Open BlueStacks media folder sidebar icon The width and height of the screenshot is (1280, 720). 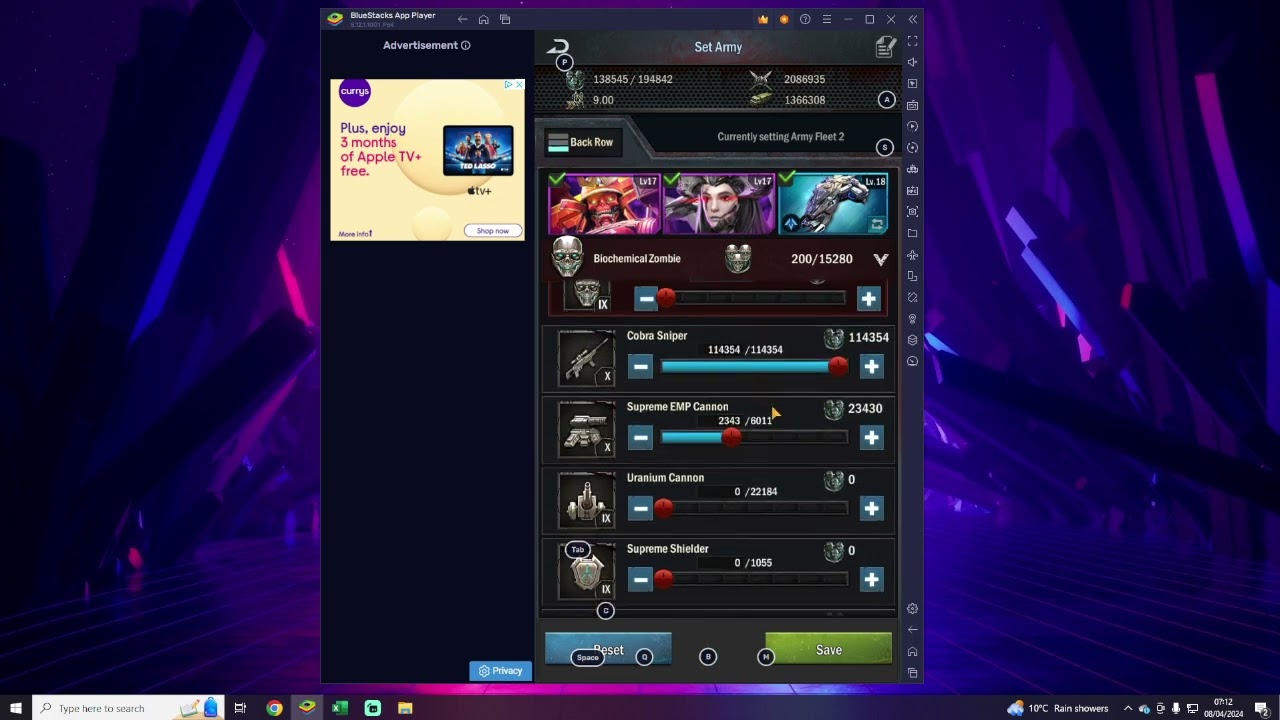(x=912, y=233)
